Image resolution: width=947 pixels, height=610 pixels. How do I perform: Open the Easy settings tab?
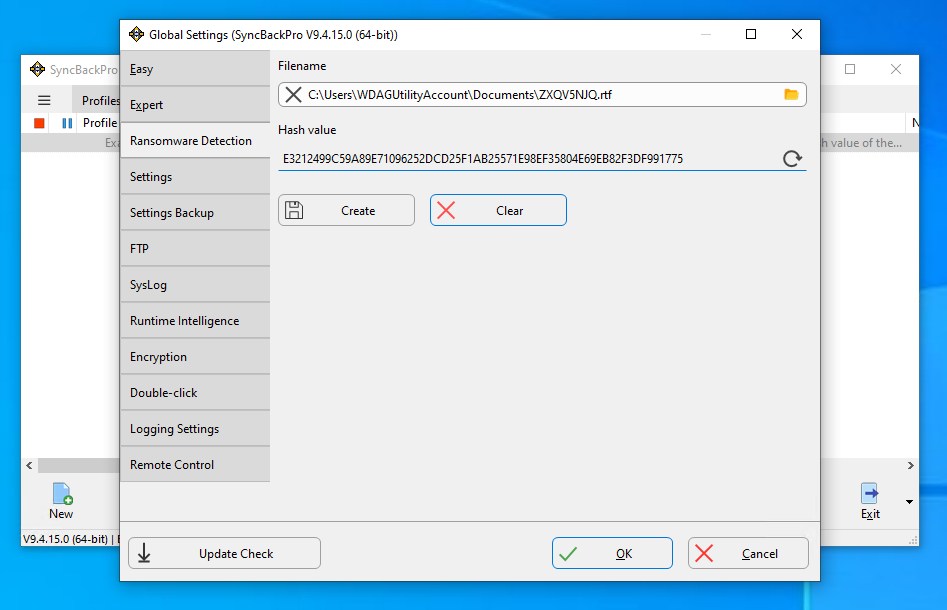195,69
